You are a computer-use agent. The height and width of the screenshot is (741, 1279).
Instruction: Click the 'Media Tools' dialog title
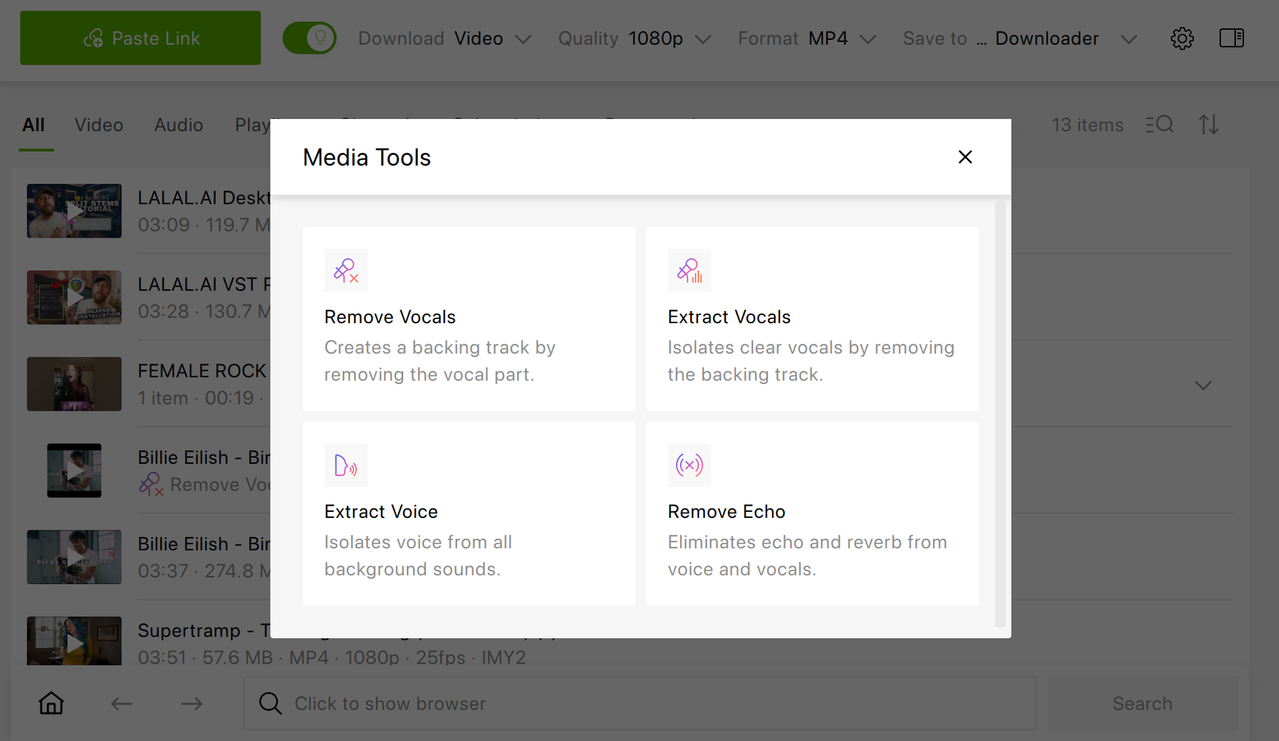point(367,157)
